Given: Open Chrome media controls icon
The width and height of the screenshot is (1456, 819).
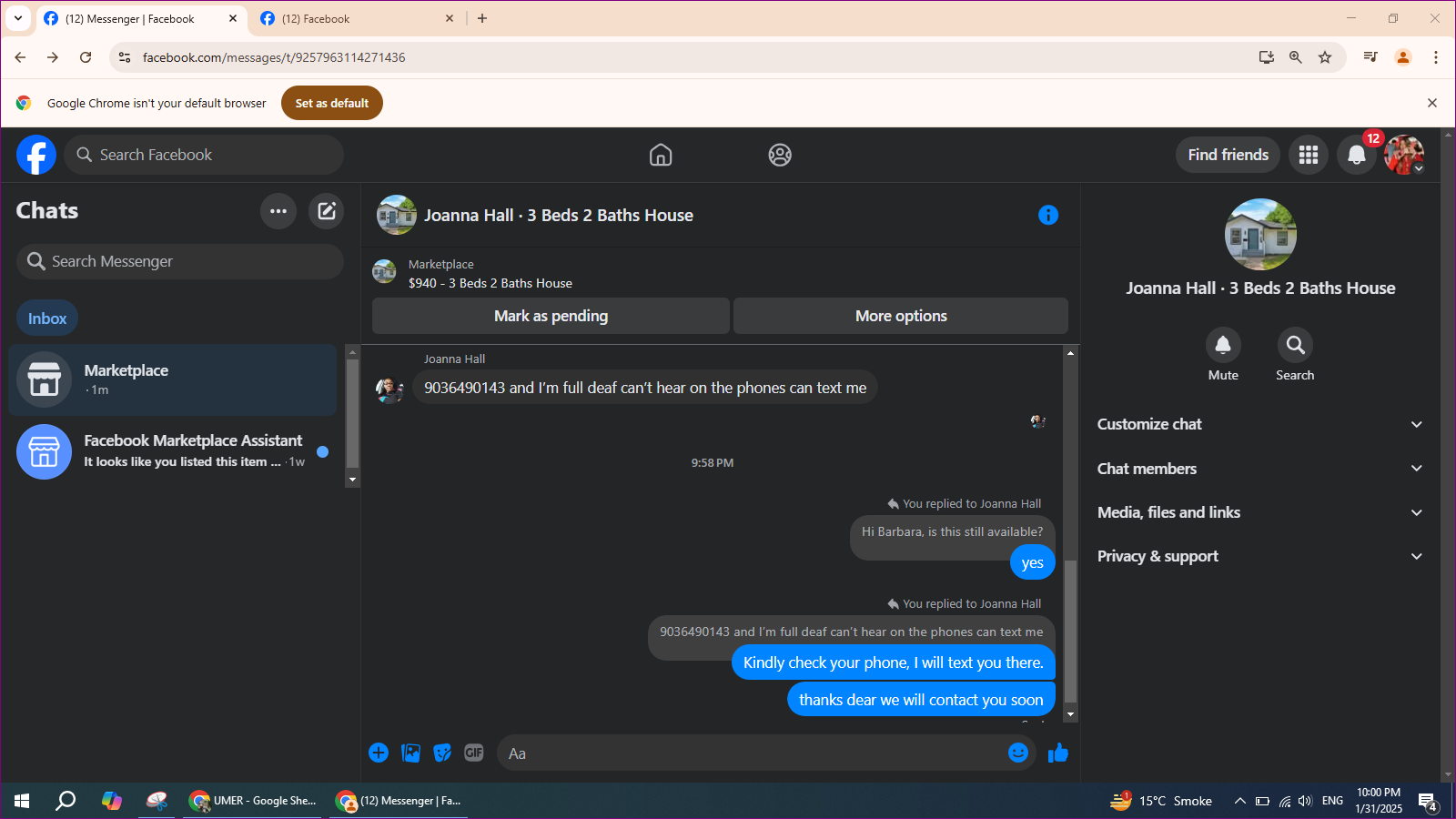Looking at the screenshot, I should [x=1370, y=57].
